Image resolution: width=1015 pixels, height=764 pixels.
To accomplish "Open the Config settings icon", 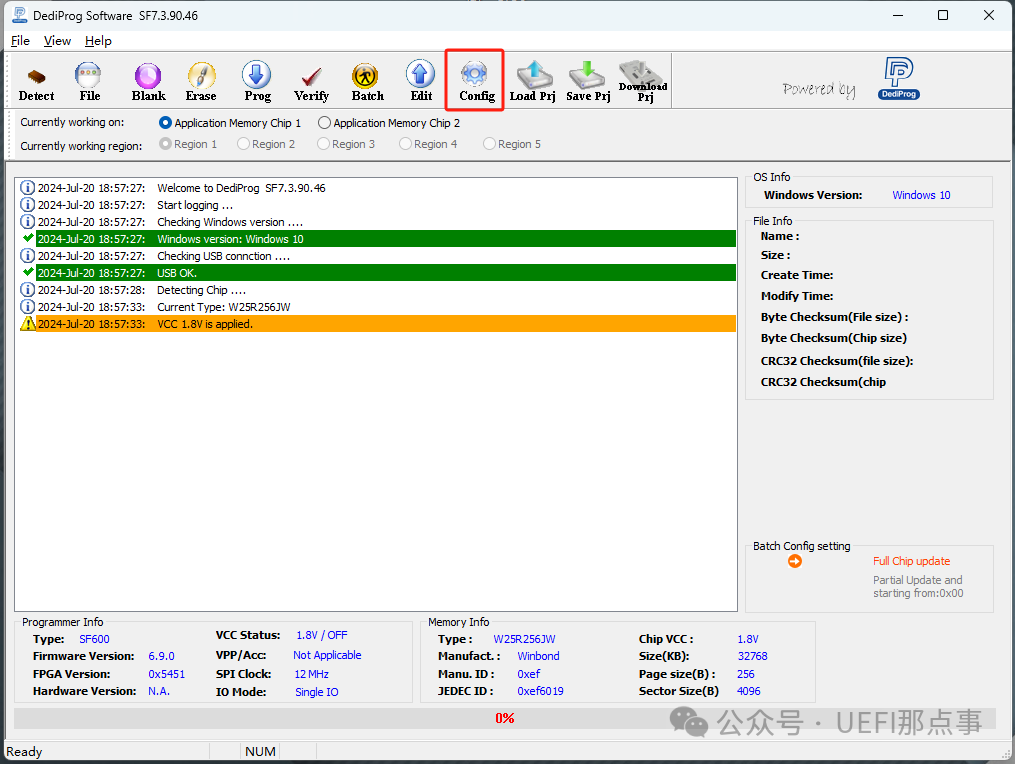I will tap(476, 81).
